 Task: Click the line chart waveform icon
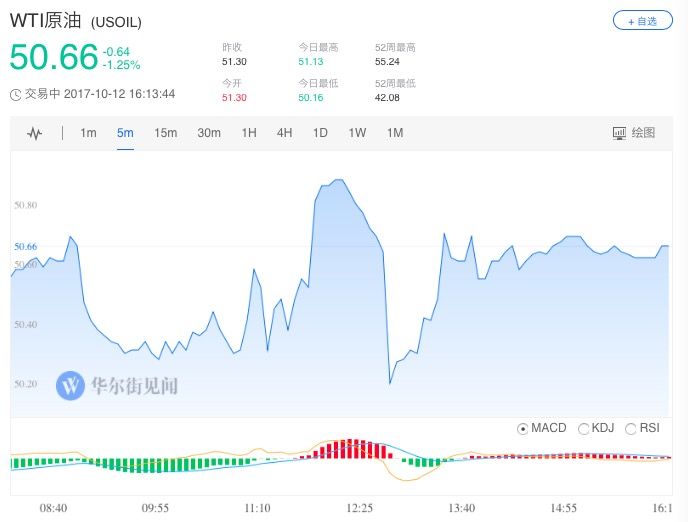[35, 133]
